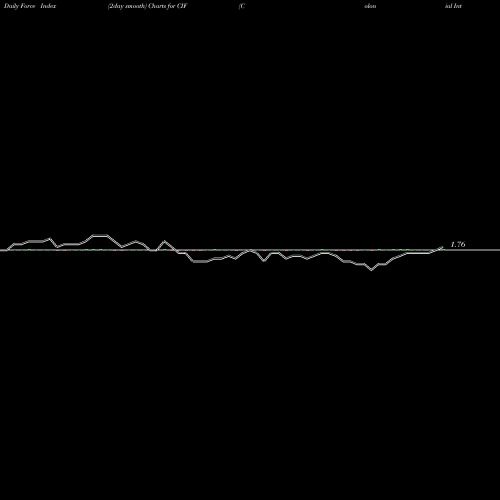Click the 1.76 force index value label
The height and width of the screenshot is (500, 500).
point(458,244)
